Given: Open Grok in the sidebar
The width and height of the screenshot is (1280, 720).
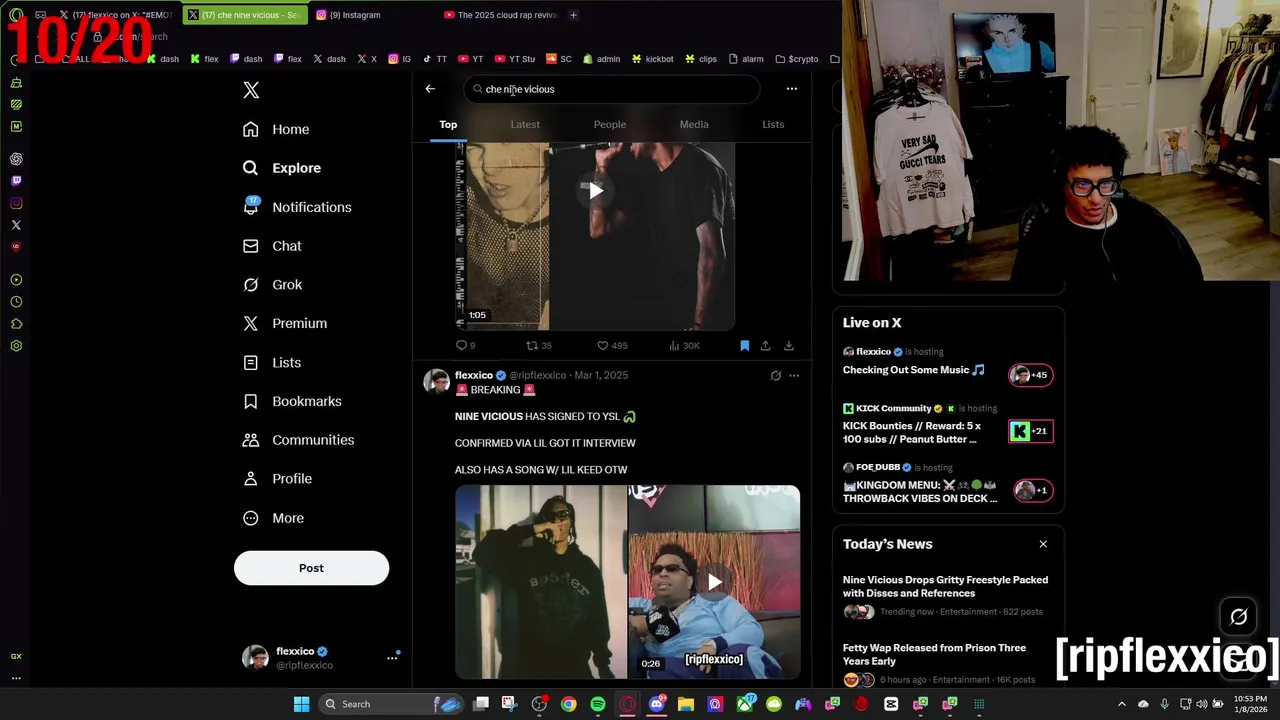Looking at the screenshot, I should coord(273,285).
